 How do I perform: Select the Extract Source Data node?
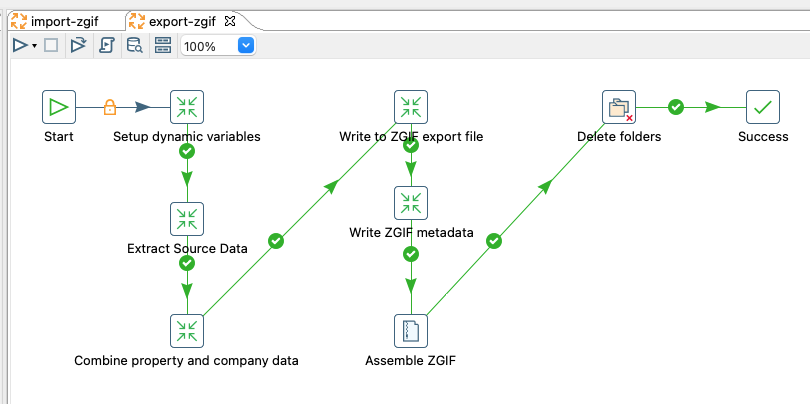[x=187, y=219]
